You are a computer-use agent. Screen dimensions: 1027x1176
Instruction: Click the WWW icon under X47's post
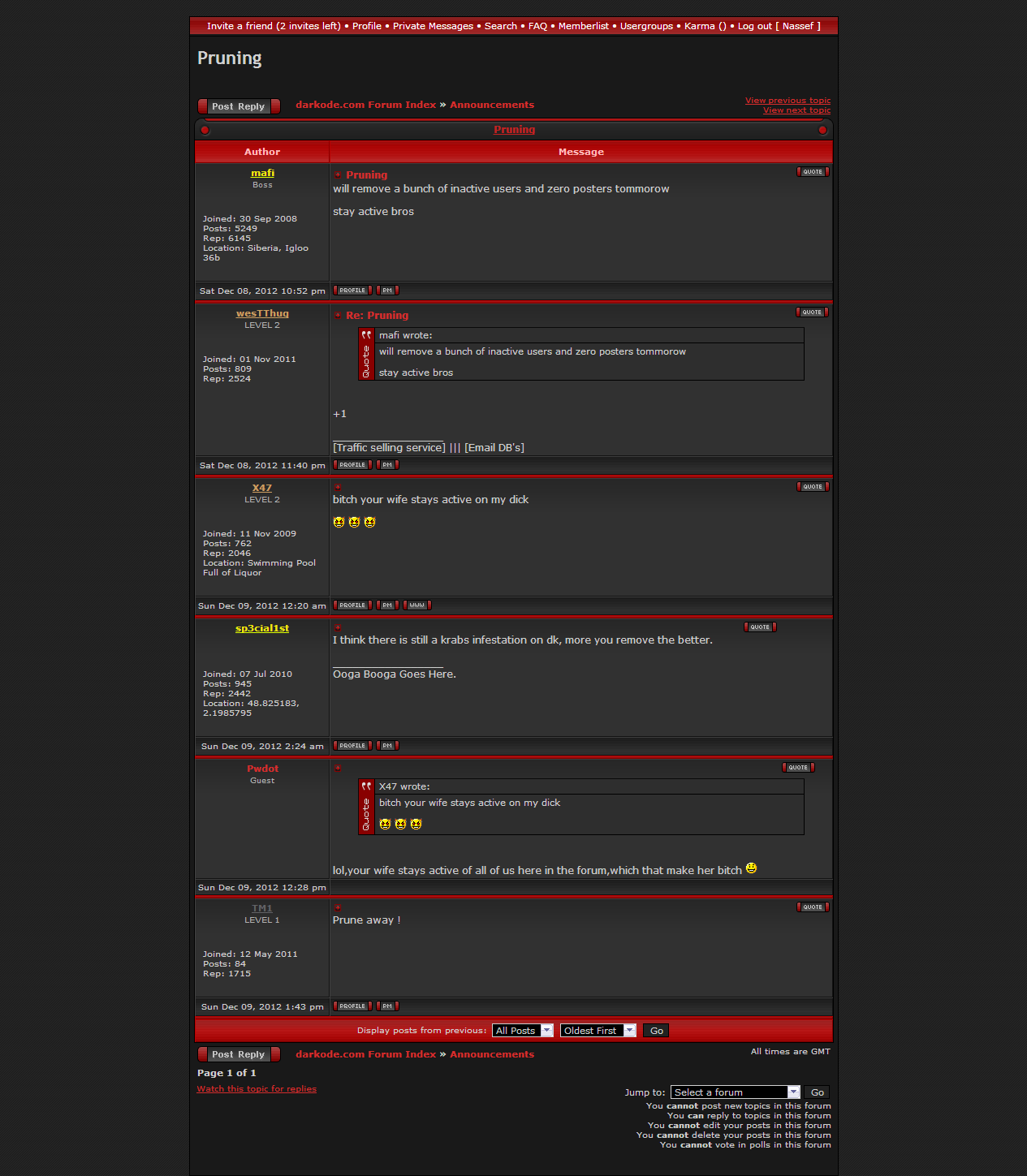[x=417, y=605]
